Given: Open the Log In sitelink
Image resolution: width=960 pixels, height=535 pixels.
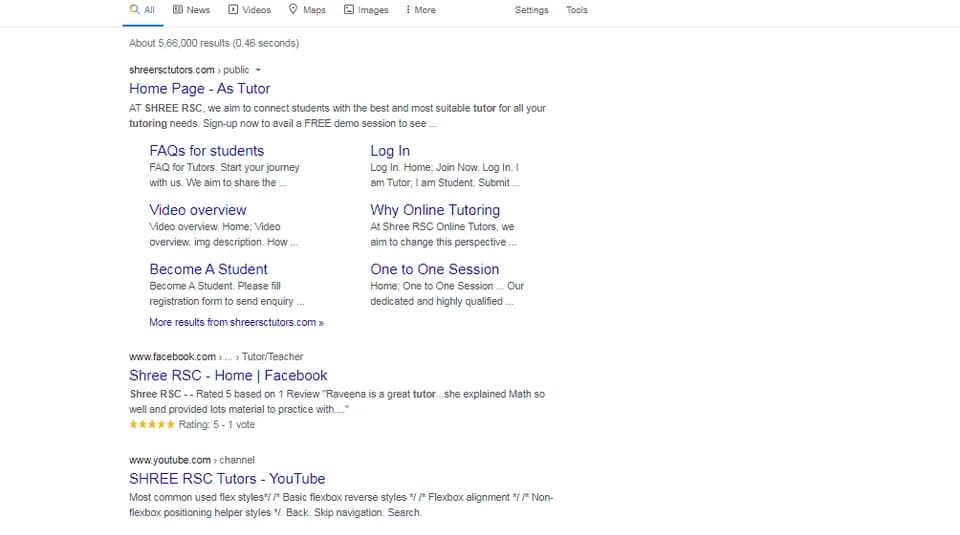Looking at the screenshot, I should [389, 151].
